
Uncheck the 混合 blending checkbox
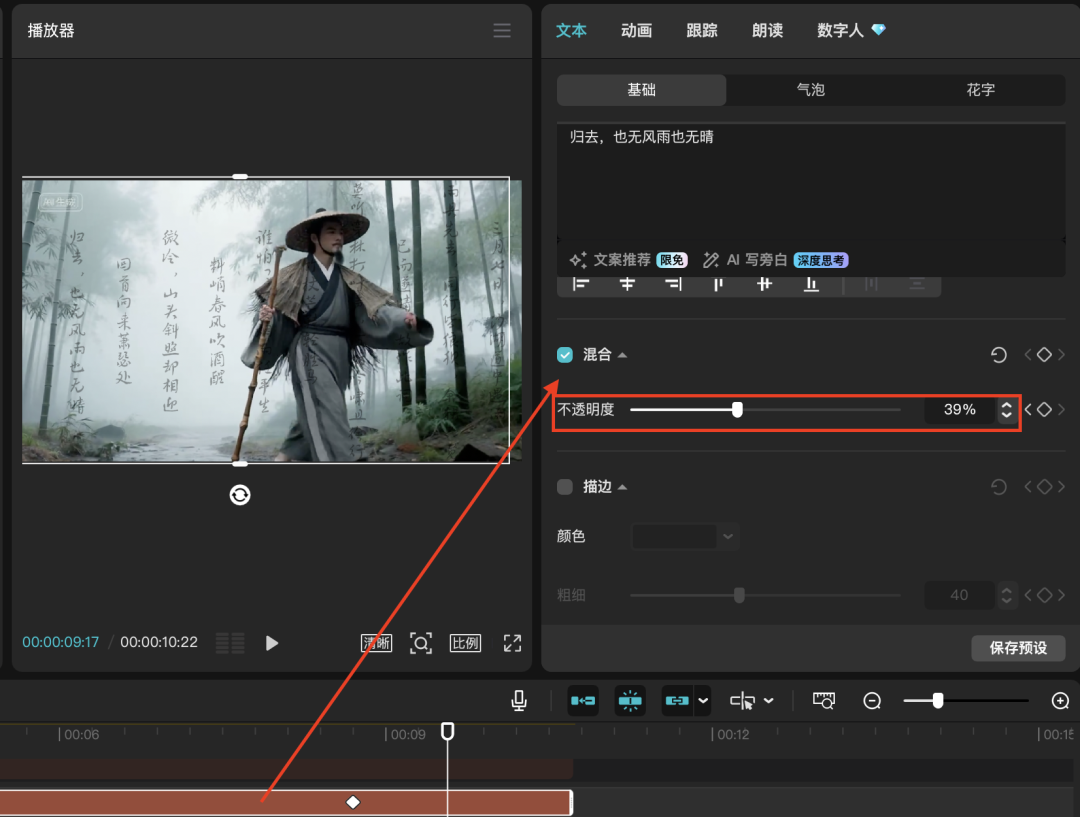click(565, 354)
